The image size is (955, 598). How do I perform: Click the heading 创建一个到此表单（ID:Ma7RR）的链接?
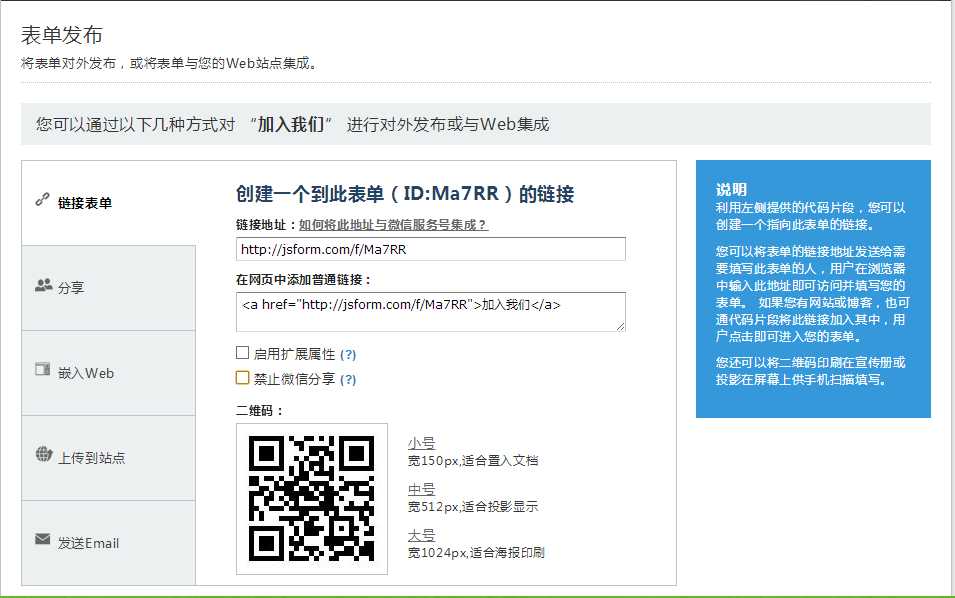coord(405,194)
